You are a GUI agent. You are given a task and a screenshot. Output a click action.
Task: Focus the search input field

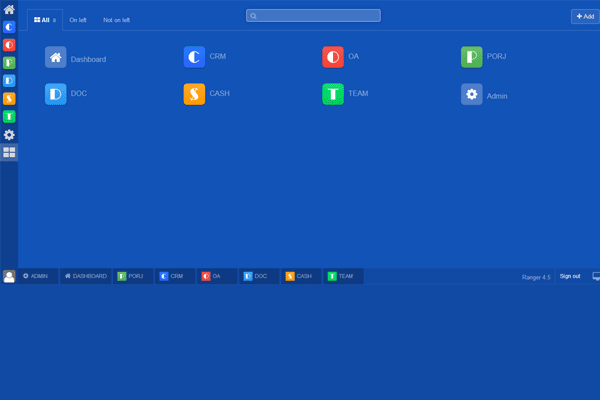coord(314,16)
